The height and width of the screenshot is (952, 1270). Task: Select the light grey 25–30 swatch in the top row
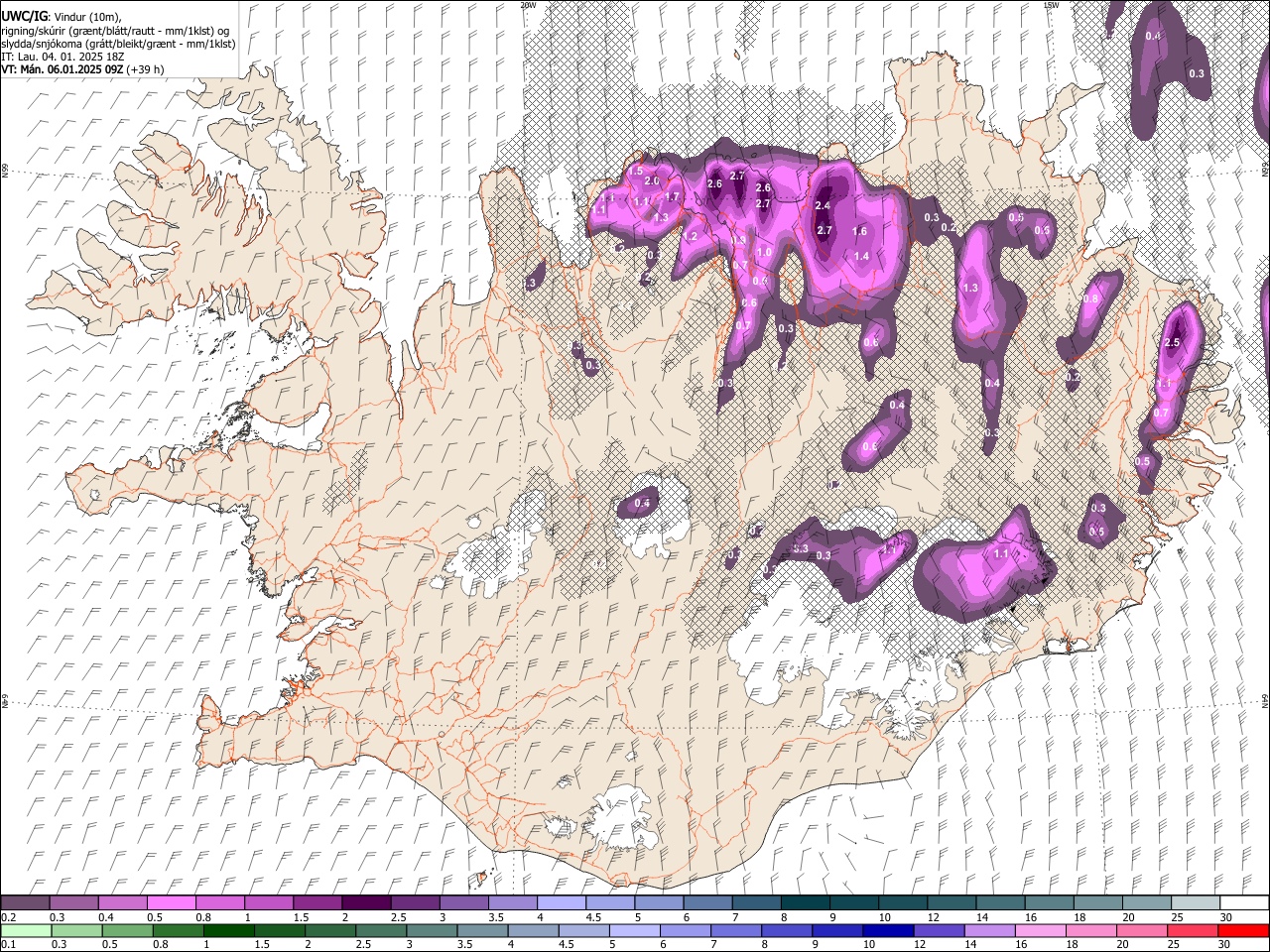(x=1196, y=903)
